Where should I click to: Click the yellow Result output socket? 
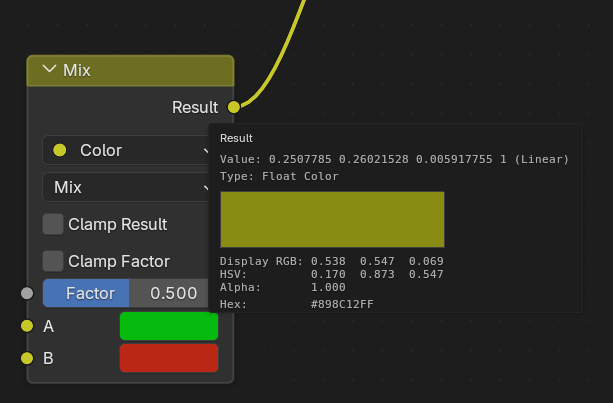tap(234, 107)
